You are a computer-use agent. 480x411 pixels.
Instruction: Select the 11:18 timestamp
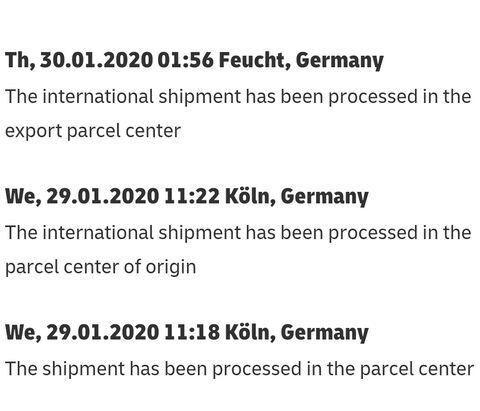[192, 332]
